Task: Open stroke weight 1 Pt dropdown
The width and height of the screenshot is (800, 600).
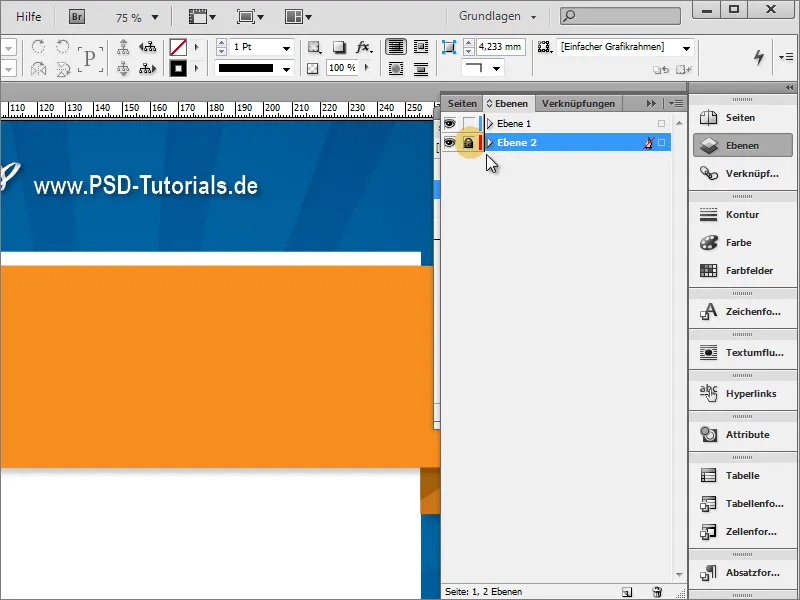Action: (x=287, y=48)
